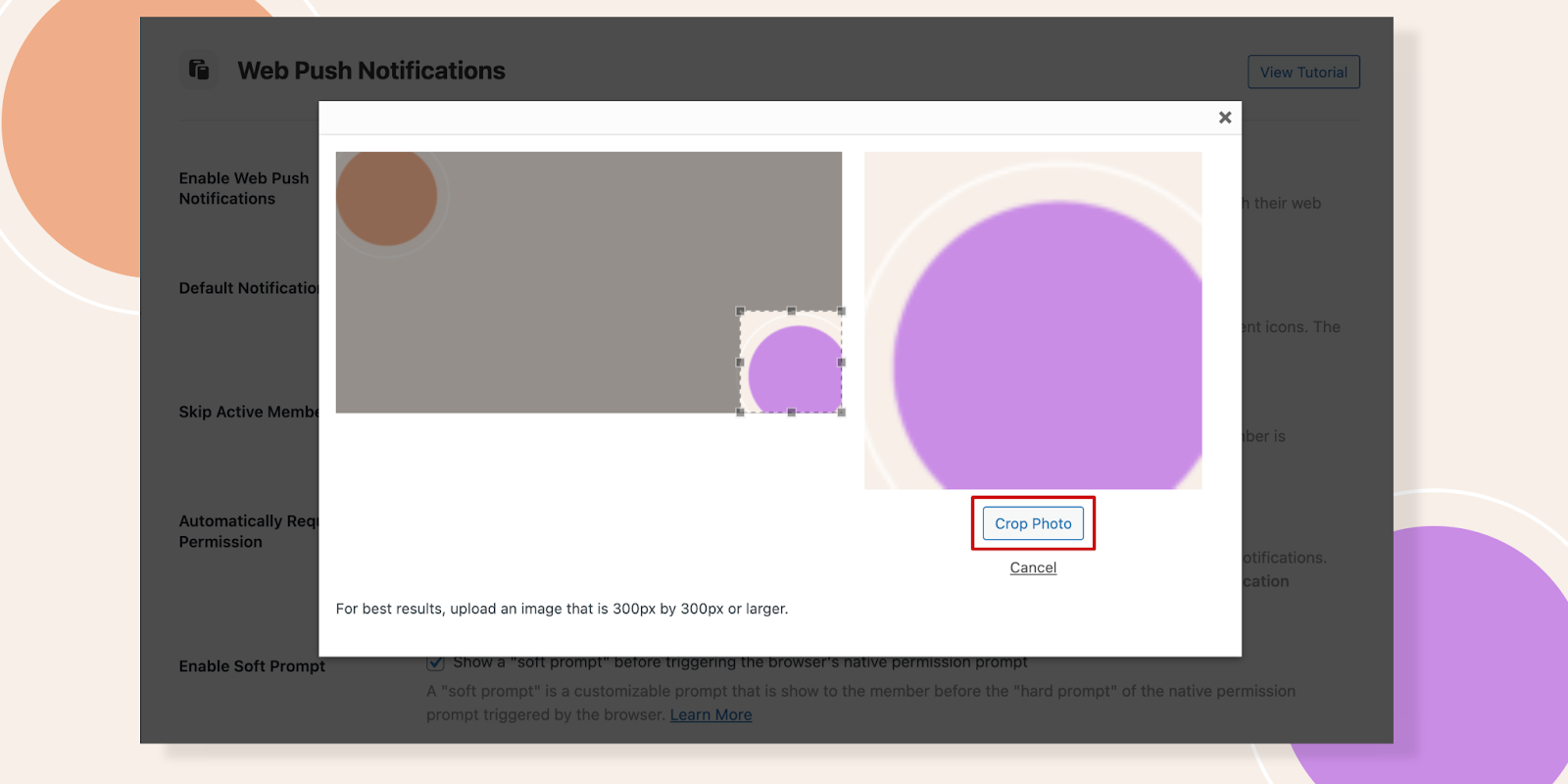Image resolution: width=1568 pixels, height=784 pixels.
Task: Click the top-center crop selection handle
Action: click(791, 312)
